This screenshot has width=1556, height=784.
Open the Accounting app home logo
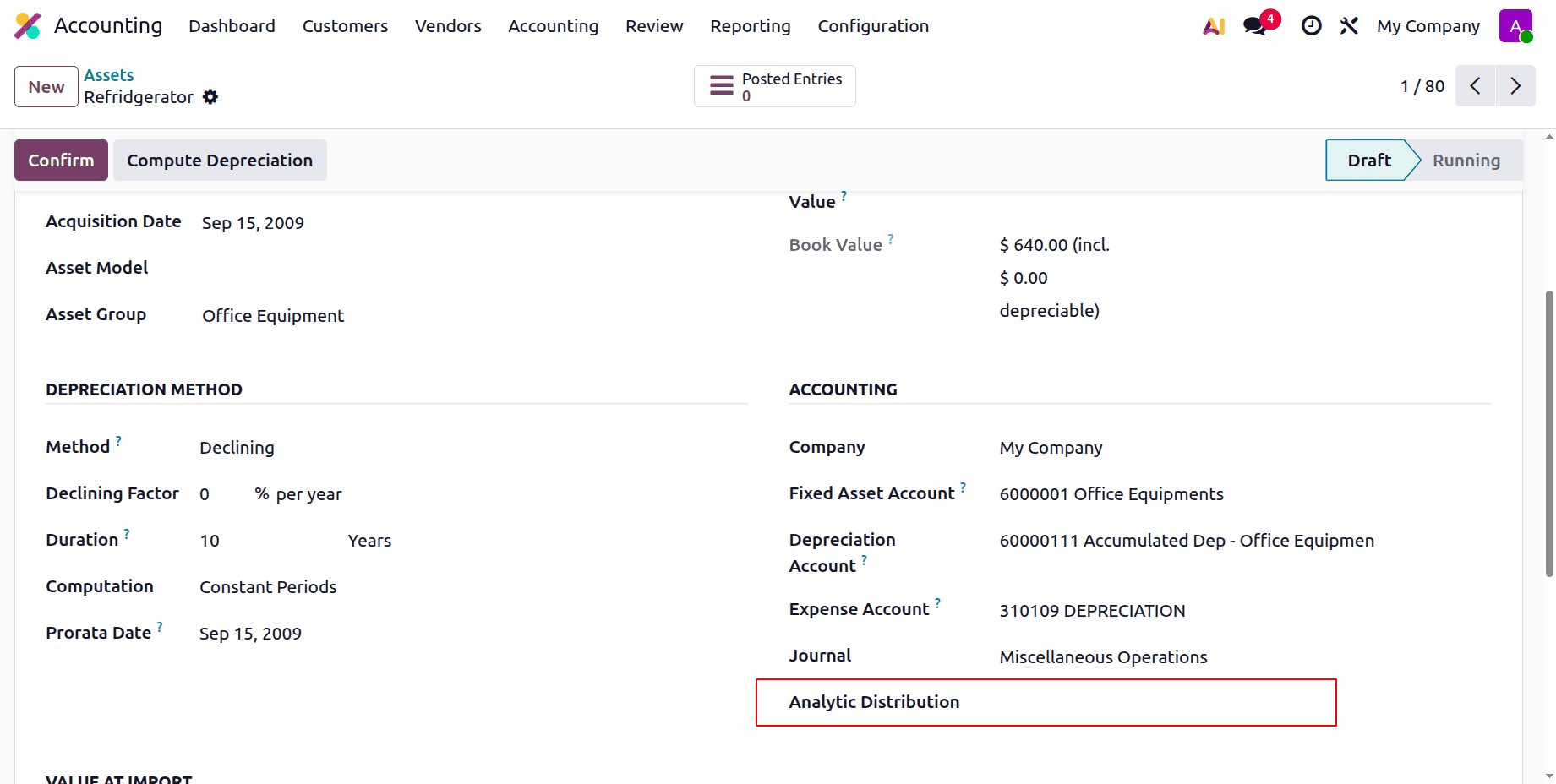point(28,26)
